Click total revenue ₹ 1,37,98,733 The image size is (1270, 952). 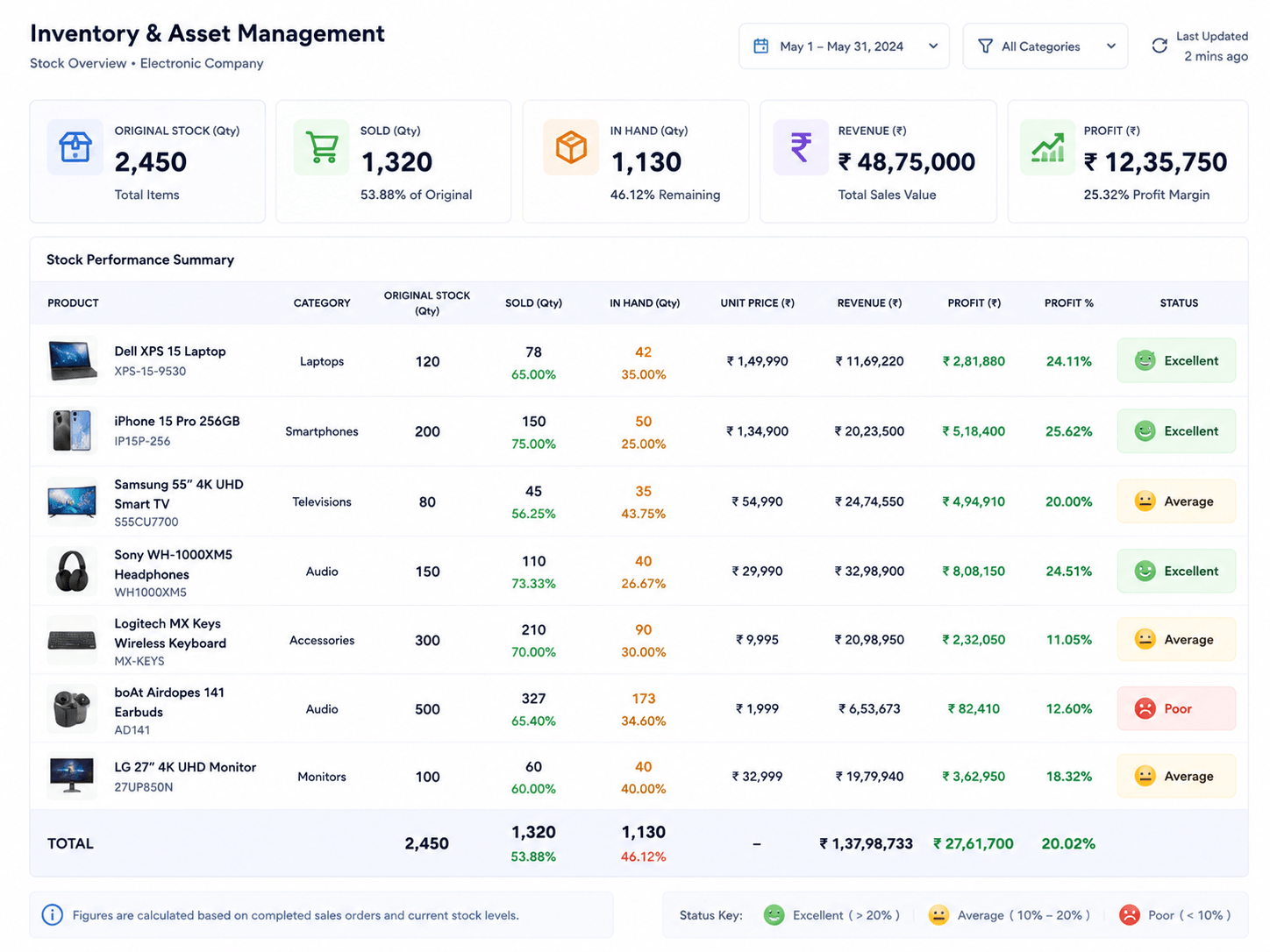tap(867, 843)
